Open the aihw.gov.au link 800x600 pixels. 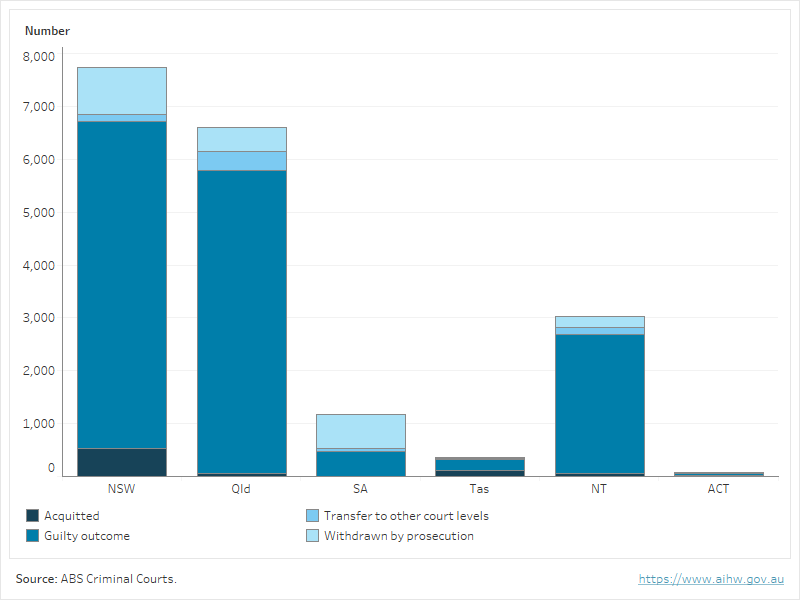(711, 579)
